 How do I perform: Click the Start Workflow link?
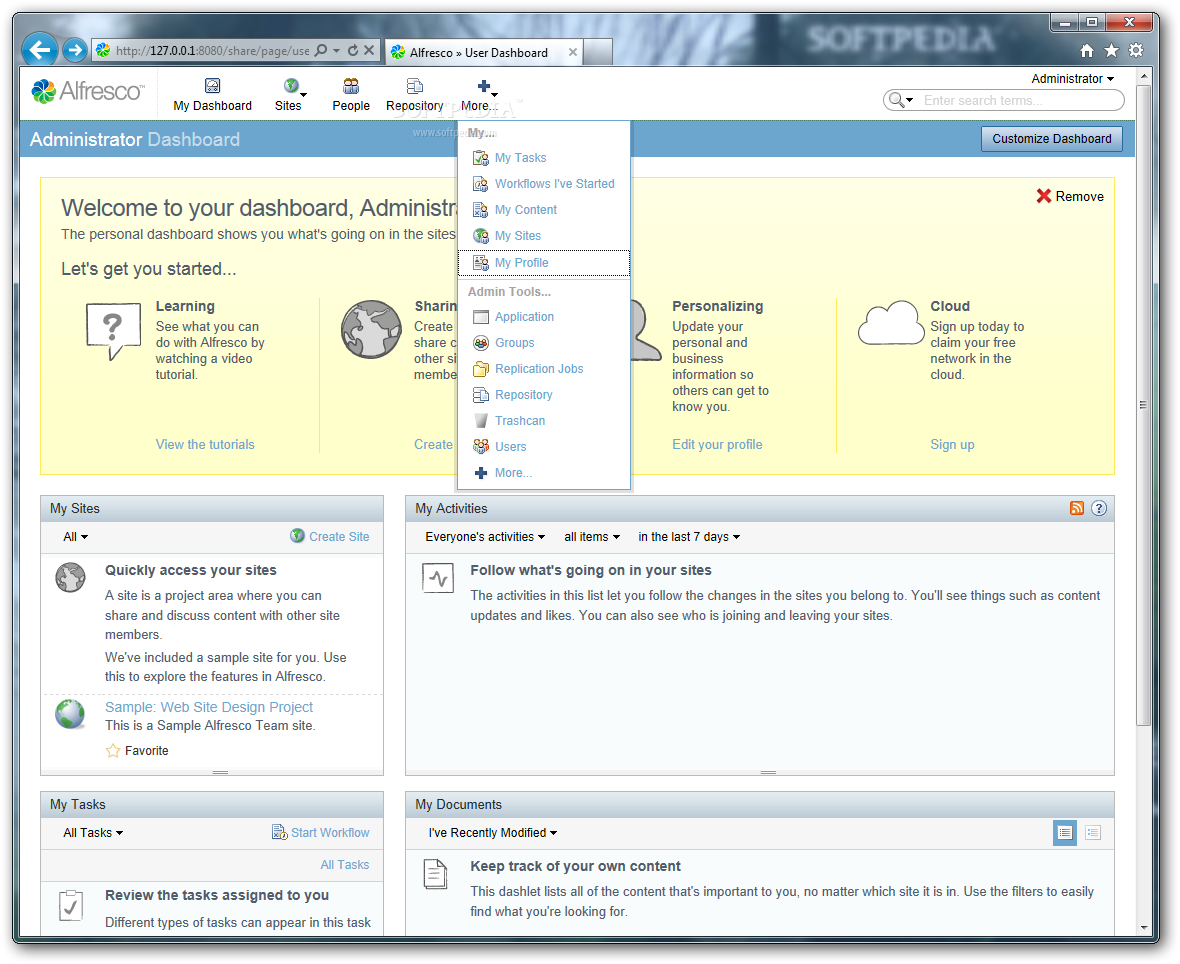(x=330, y=832)
